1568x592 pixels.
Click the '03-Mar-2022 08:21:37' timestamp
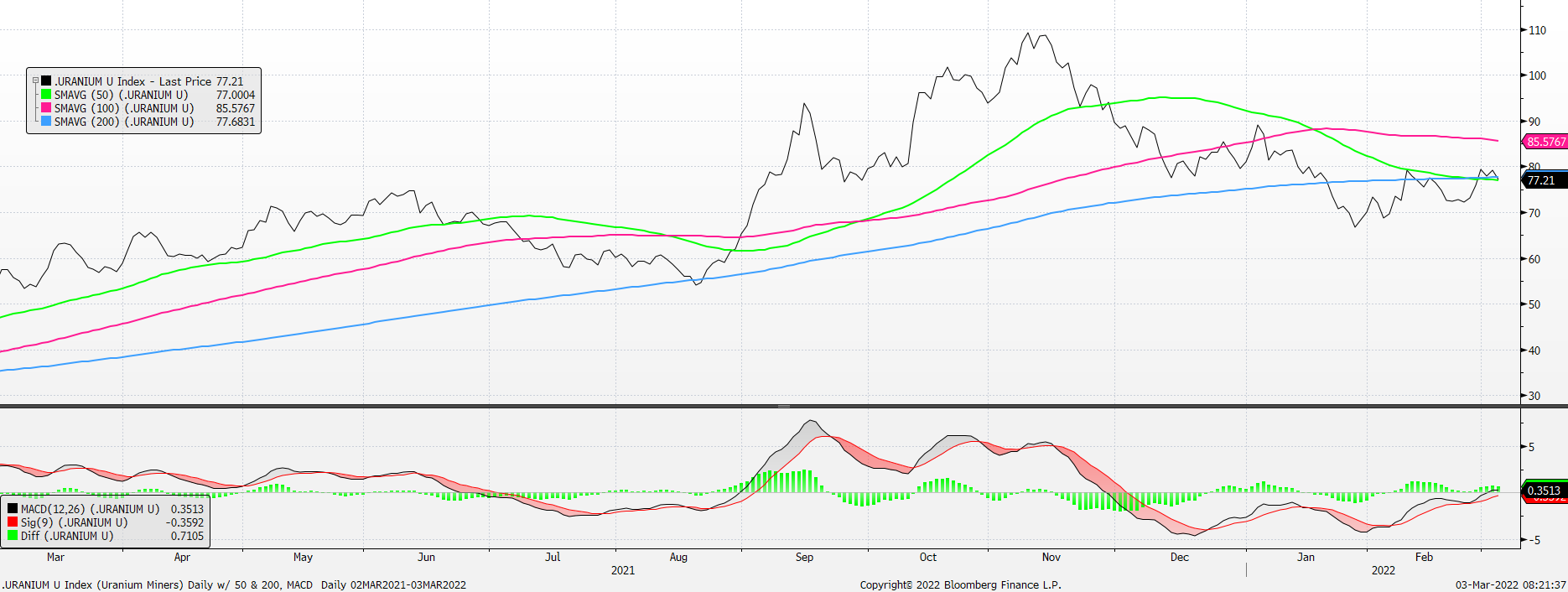tap(1510, 584)
